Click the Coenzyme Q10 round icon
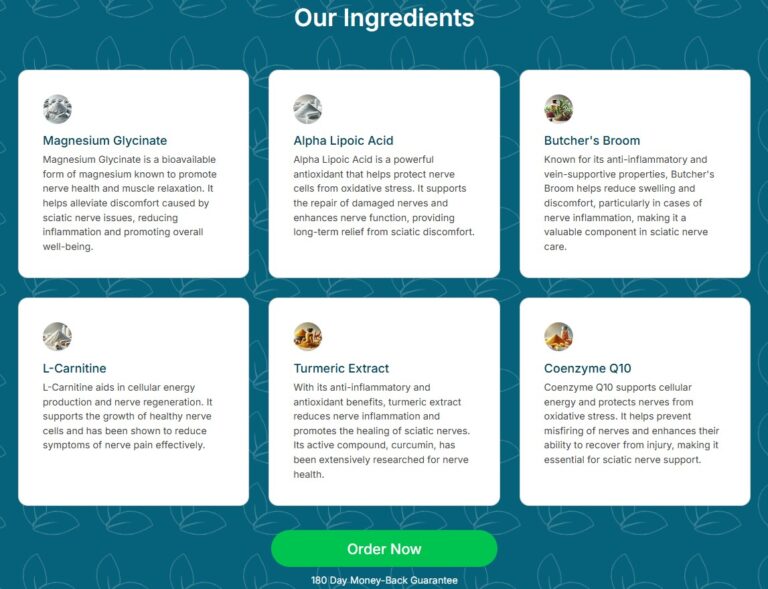The image size is (768, 589). pos(558,336)
